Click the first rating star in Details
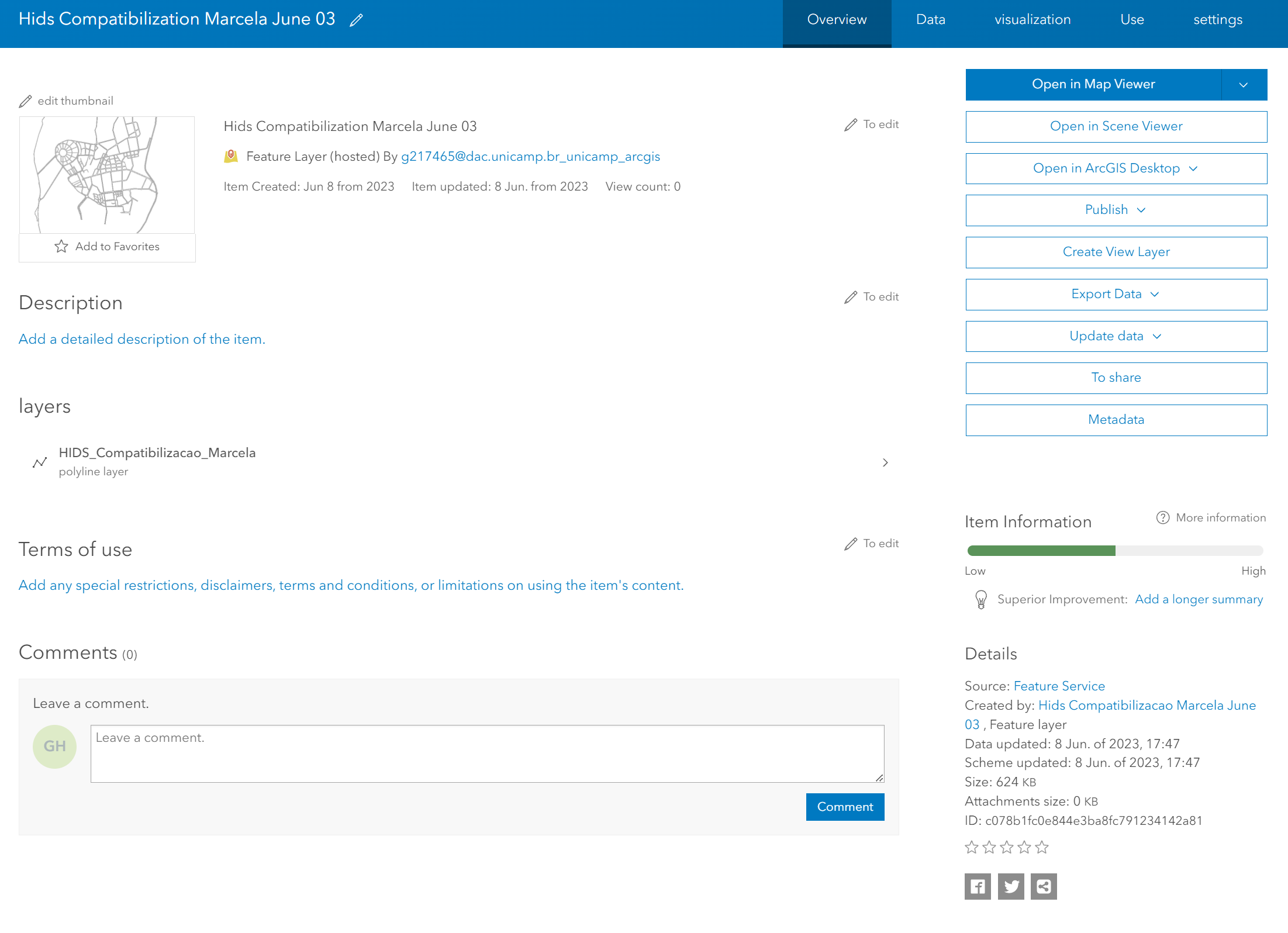 (x=971, y=847)
